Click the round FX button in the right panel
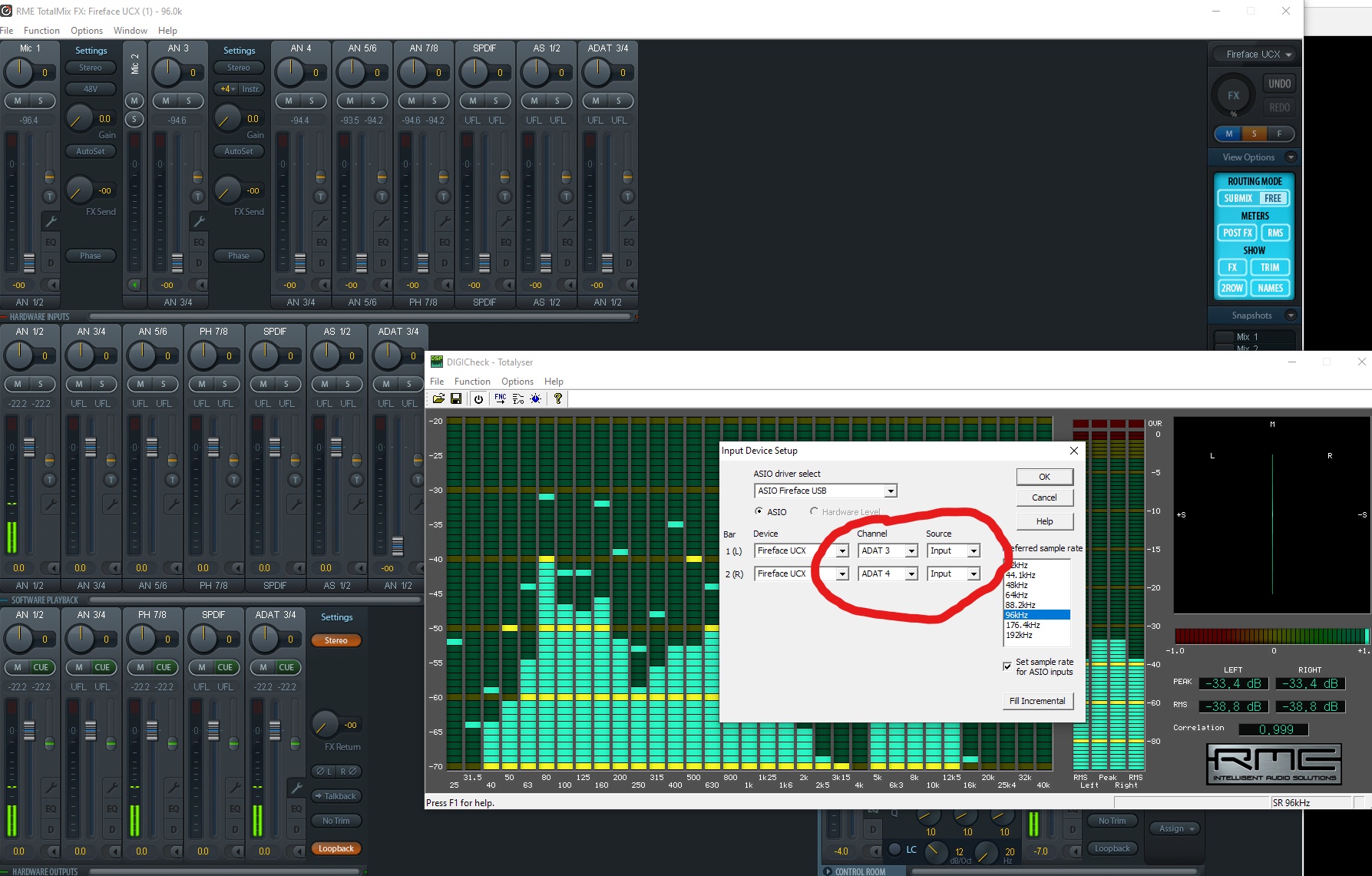The height and width of the screenshot is (876, 1372). pyautogui.click(x=1233, y=95)
